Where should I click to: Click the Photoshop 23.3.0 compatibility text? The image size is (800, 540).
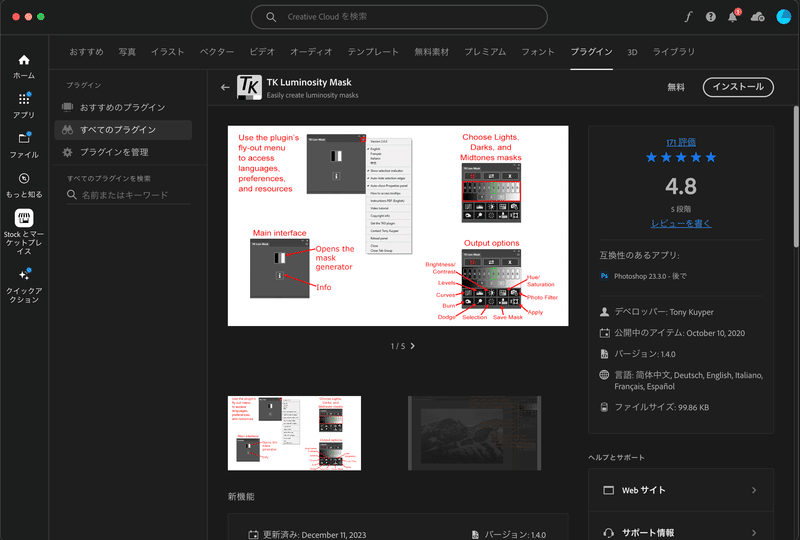[x=650, y=276]
